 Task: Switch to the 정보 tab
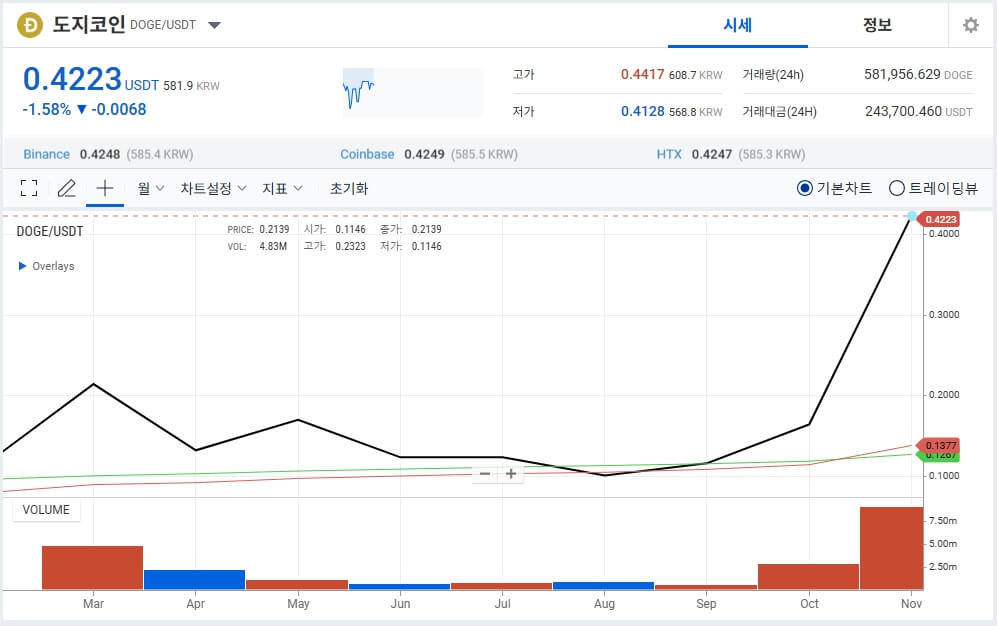coord(877,25)
